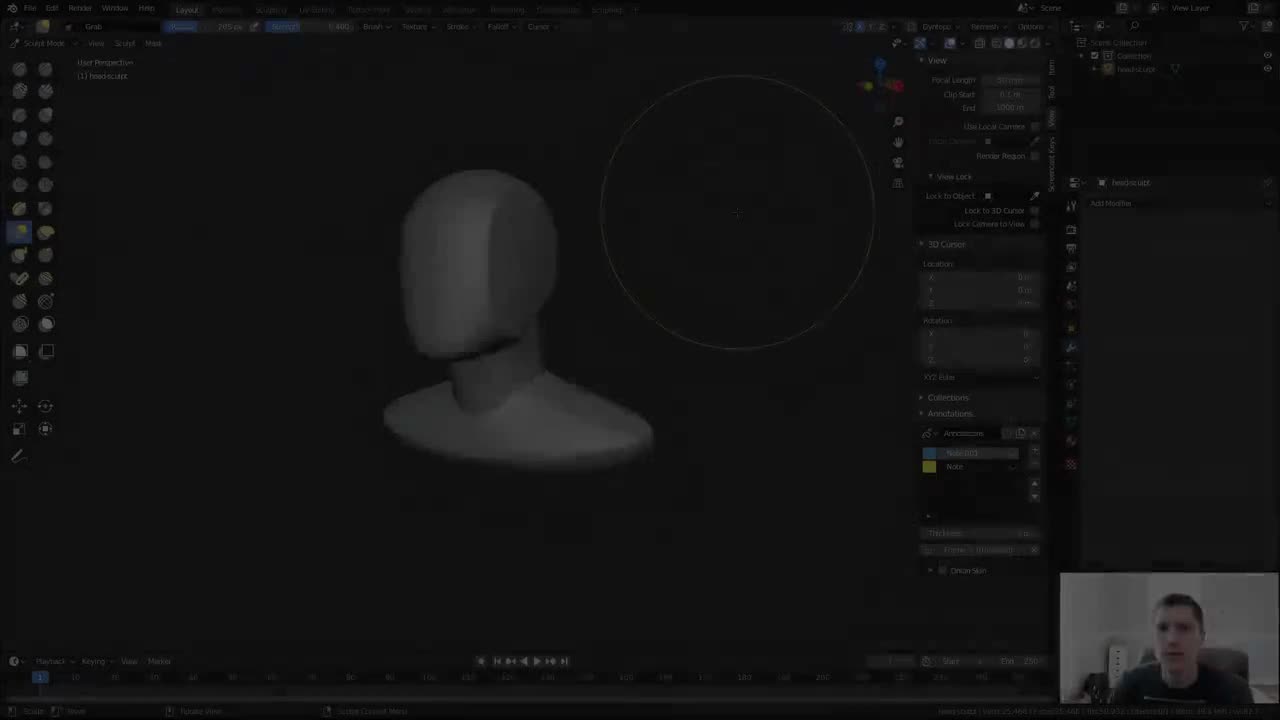
Task: Select the Scrape brush
Action: (x=46, y=185)
